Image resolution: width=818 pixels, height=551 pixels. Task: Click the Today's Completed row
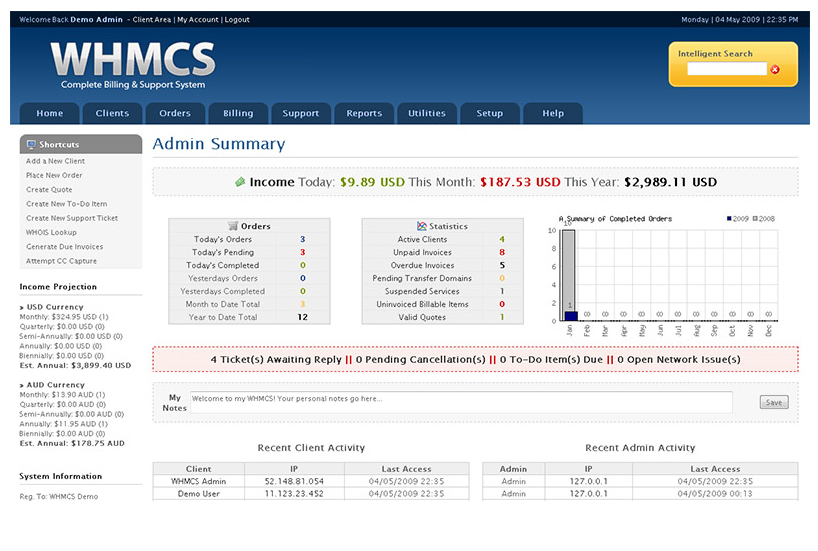249,266
